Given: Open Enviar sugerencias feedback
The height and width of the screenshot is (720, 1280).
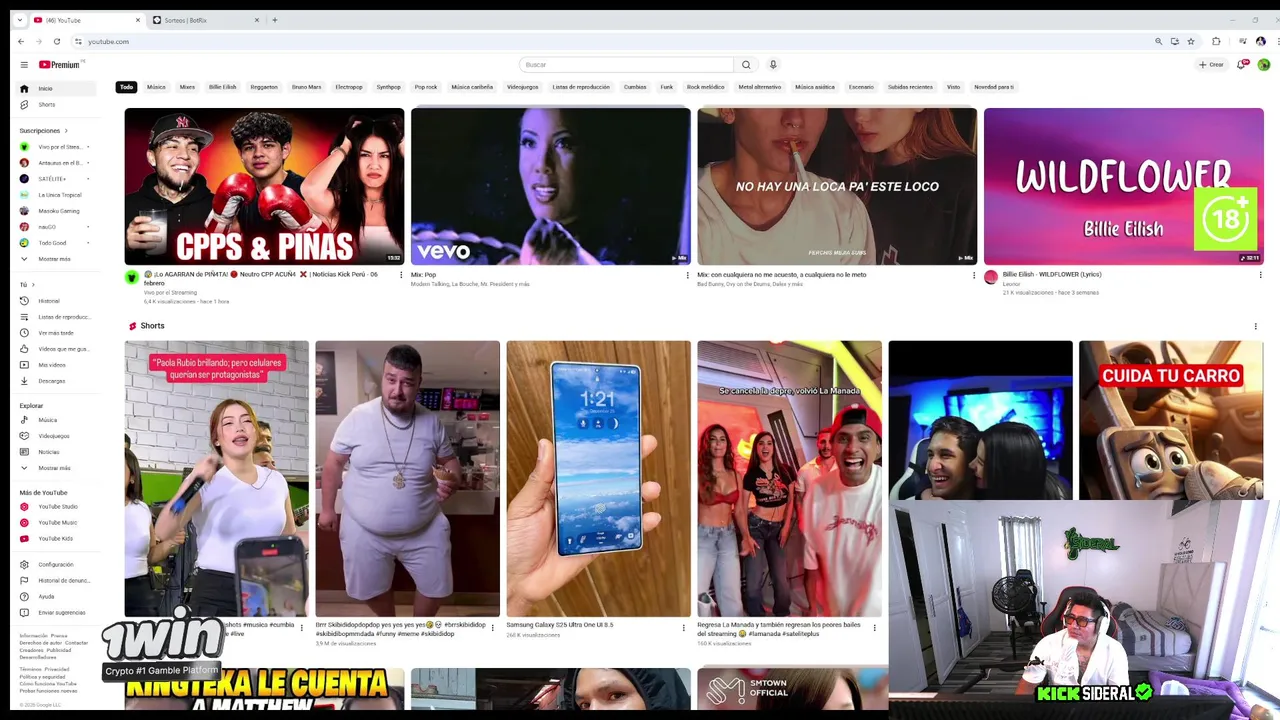Looking at the screenshot, I should (x=56, y=613).
